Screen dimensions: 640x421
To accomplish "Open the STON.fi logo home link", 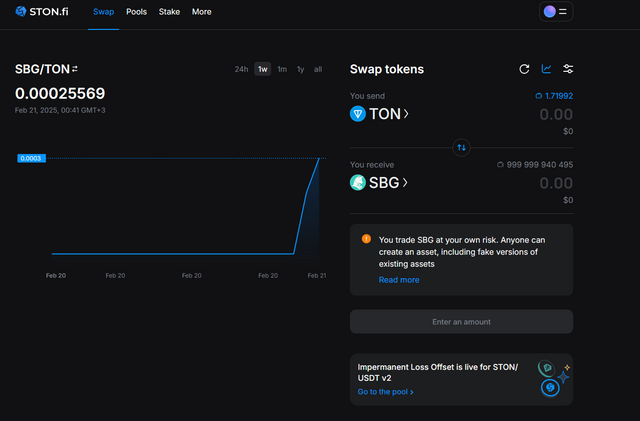I will 42,11.
